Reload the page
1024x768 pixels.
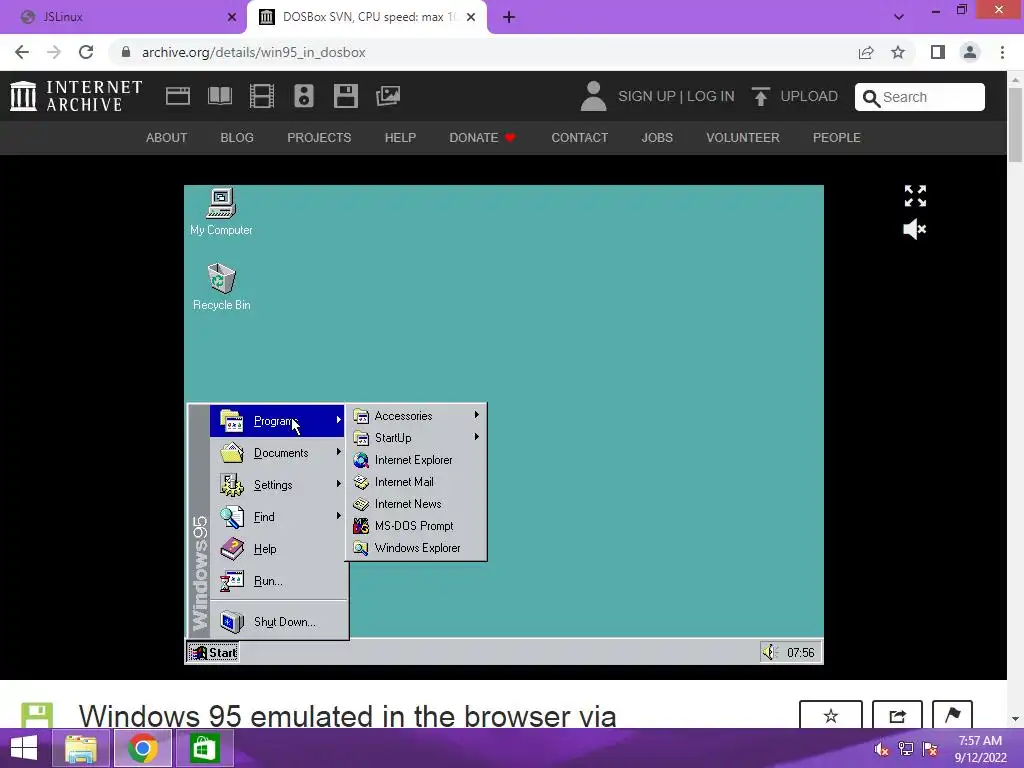pos(86,52)
